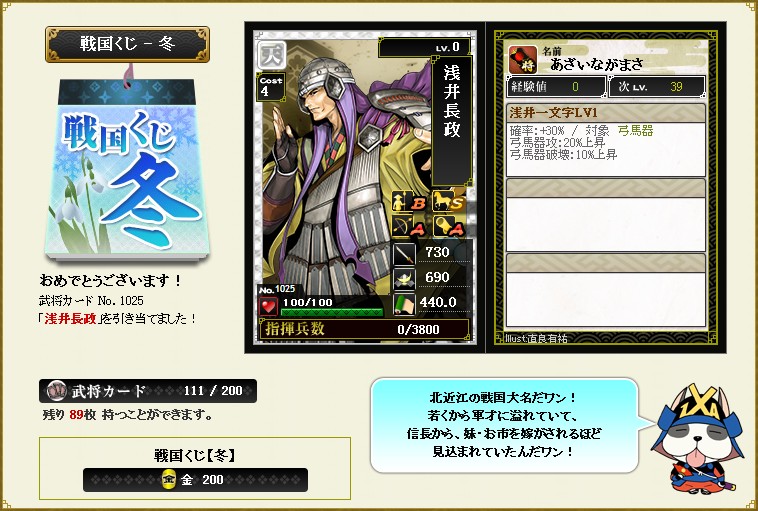Click the siege weapon aptitude A icon
This screenshot has width=758, height=511.
coord(449,227)
